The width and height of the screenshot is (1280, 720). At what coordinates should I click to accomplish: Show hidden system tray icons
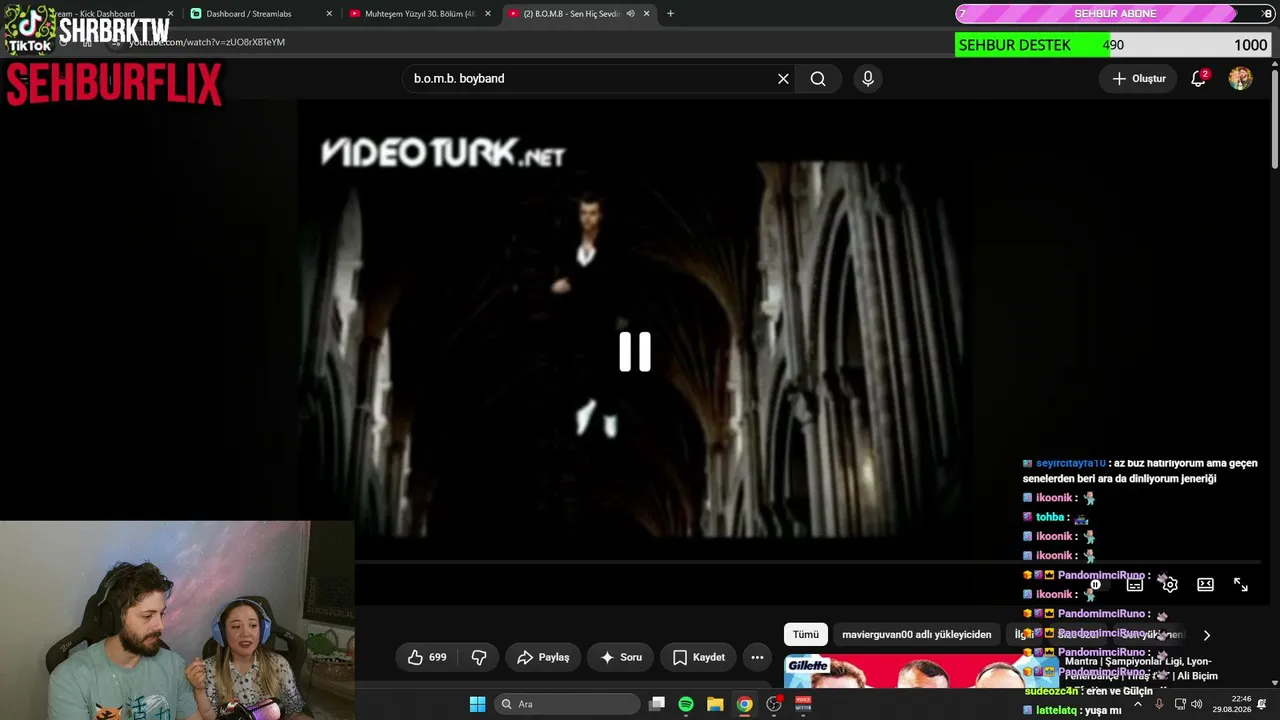coord(1139,704)
